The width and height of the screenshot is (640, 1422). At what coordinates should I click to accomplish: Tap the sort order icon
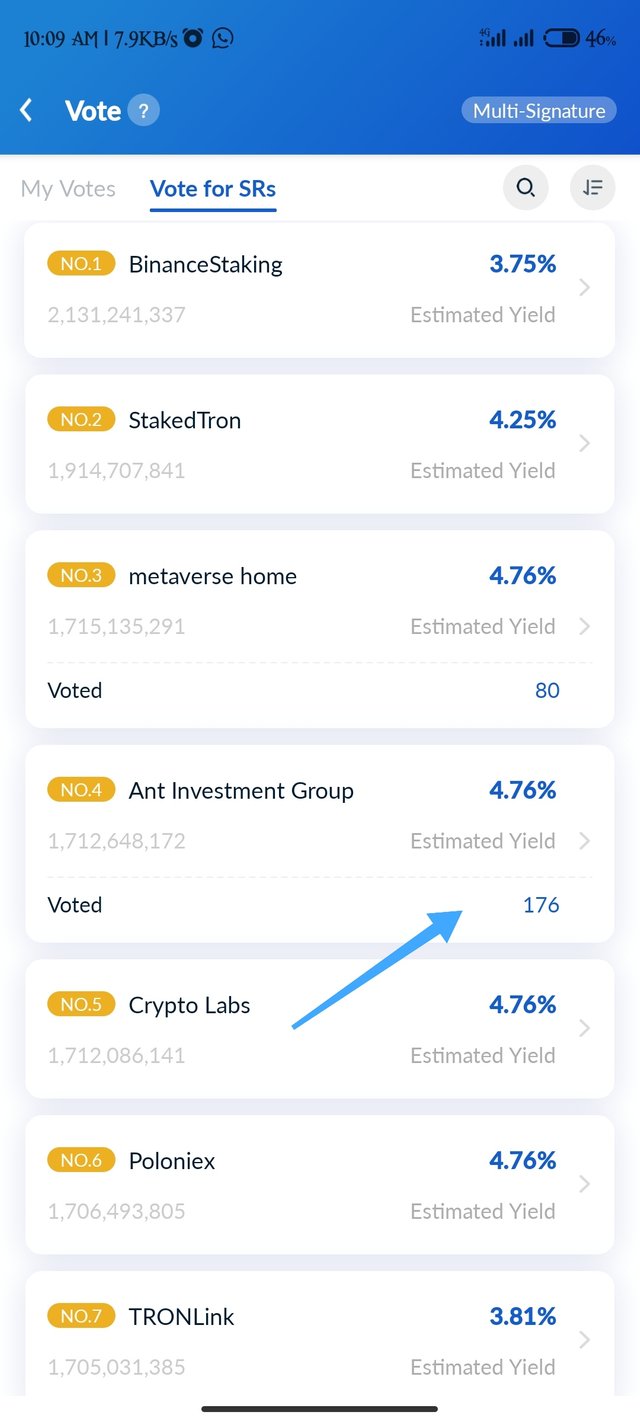tap(592, 187)
